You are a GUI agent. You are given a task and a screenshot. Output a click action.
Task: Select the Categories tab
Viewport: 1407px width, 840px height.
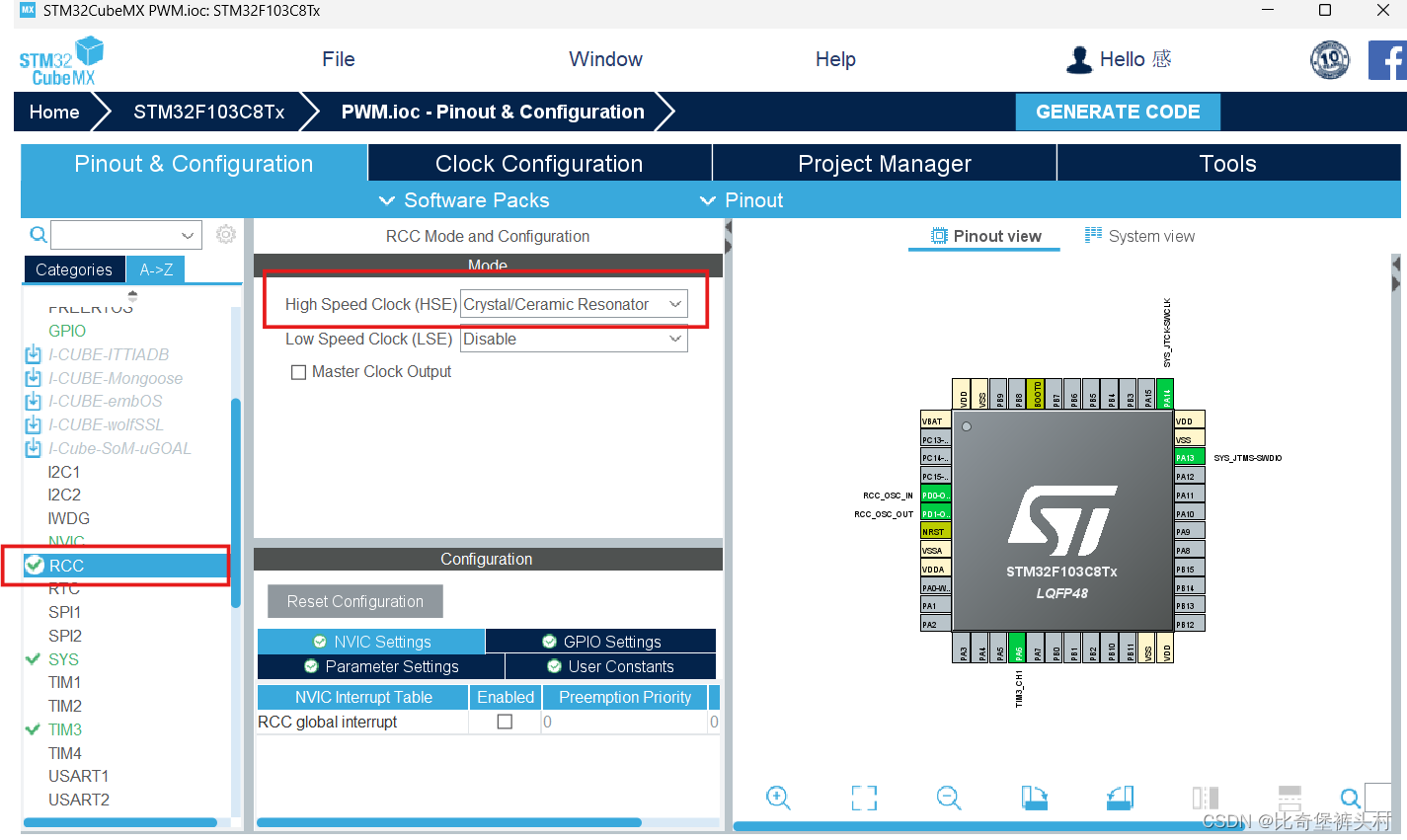coord(74,269)
